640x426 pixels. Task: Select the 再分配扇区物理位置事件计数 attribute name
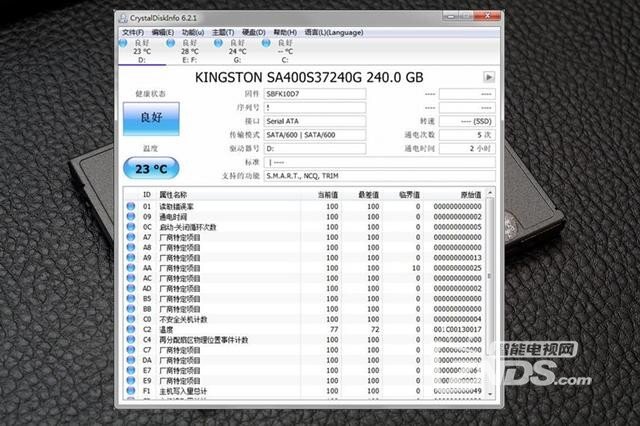tap(203, 340)
